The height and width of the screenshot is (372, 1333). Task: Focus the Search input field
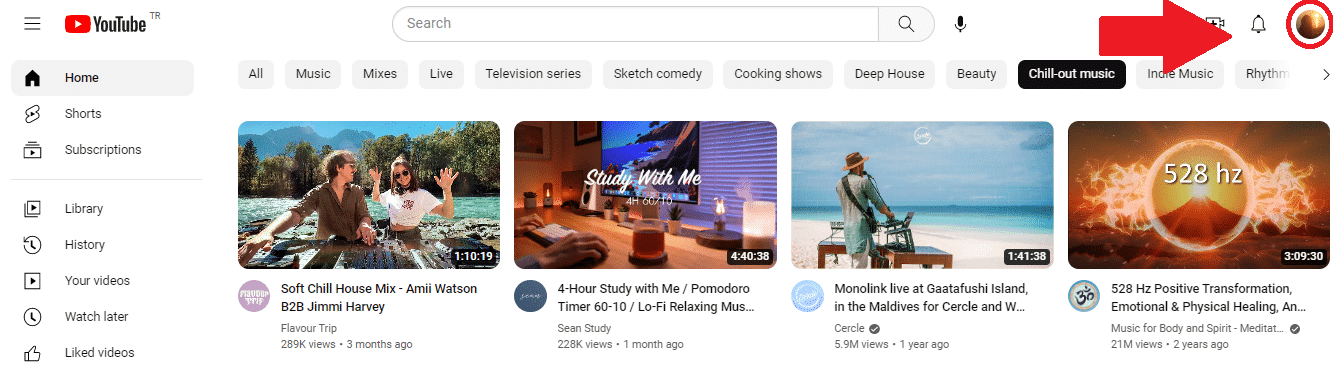635,23
